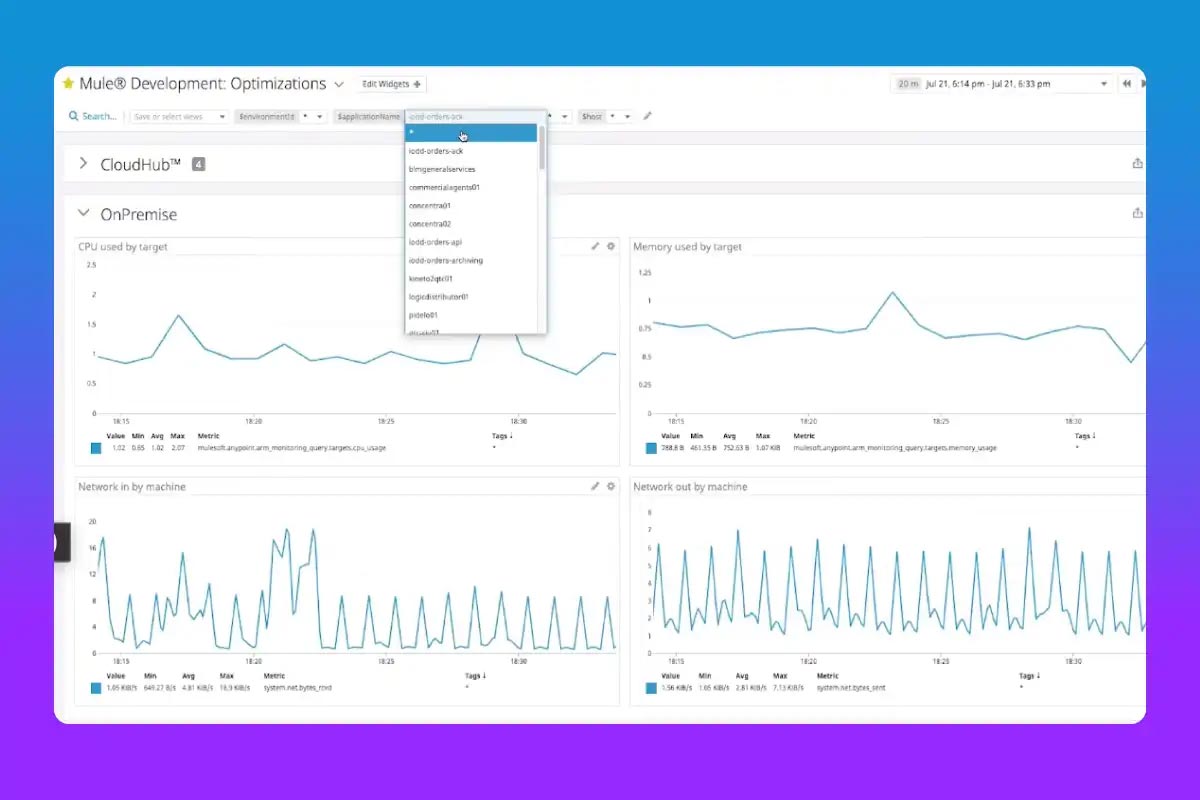Select logicdistributor01 in the dropdown list

click(x=471, y=296)
